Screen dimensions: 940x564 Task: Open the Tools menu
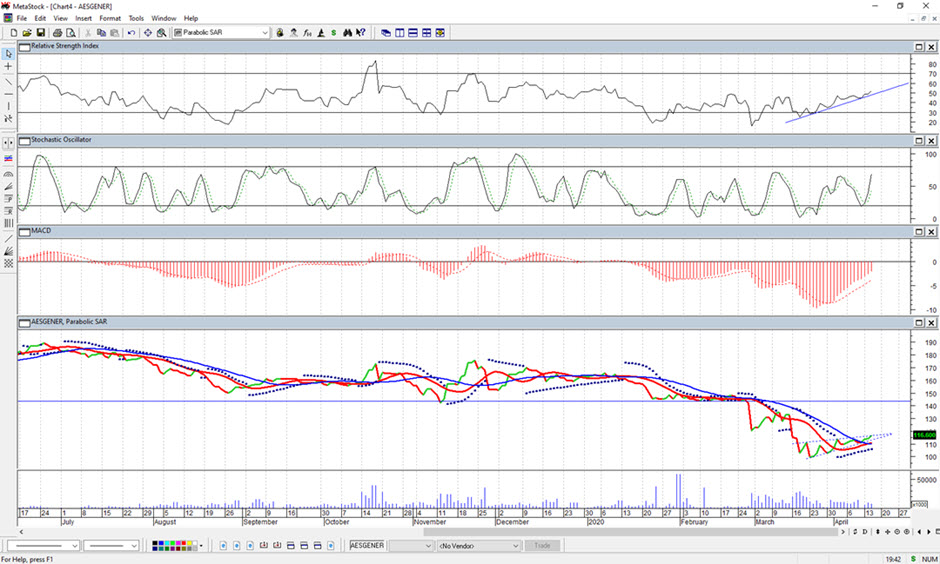[136, 18]
